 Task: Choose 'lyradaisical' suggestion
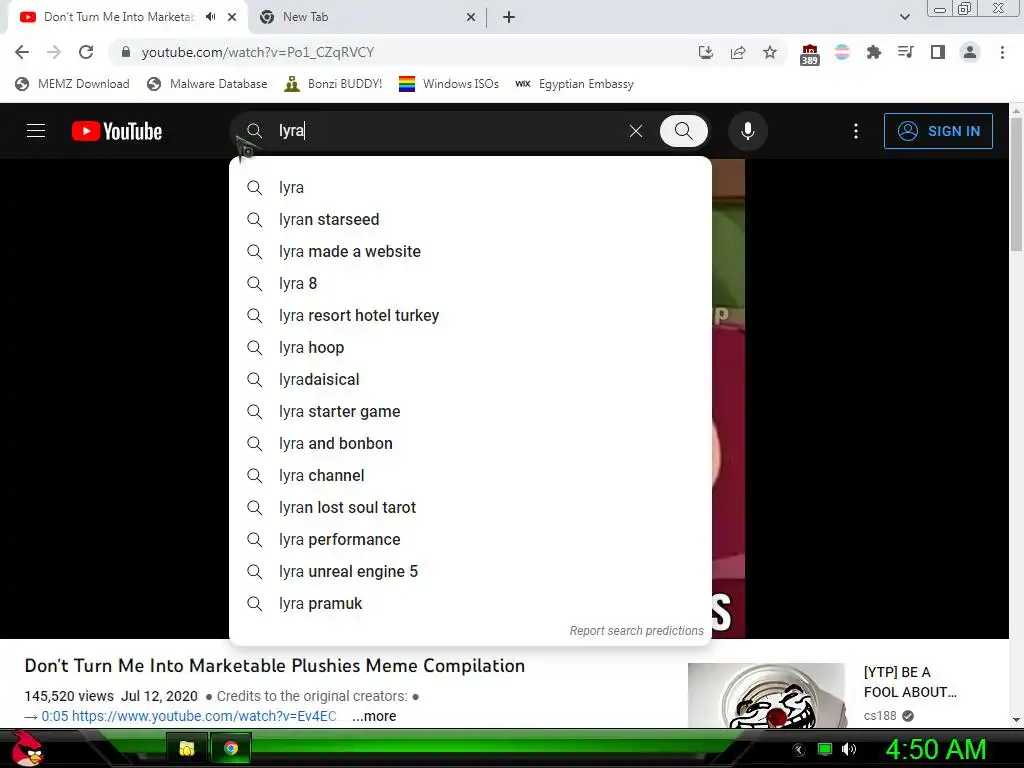point(470,379)
